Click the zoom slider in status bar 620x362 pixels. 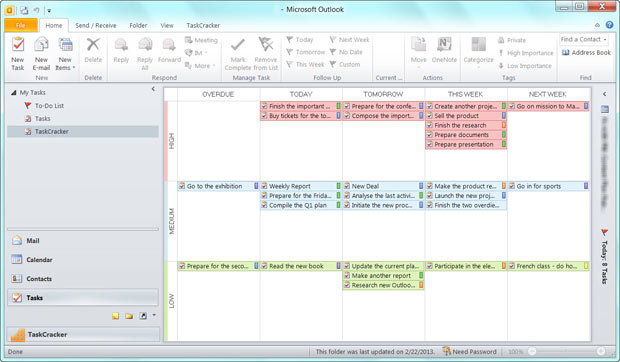pos(567,351)
